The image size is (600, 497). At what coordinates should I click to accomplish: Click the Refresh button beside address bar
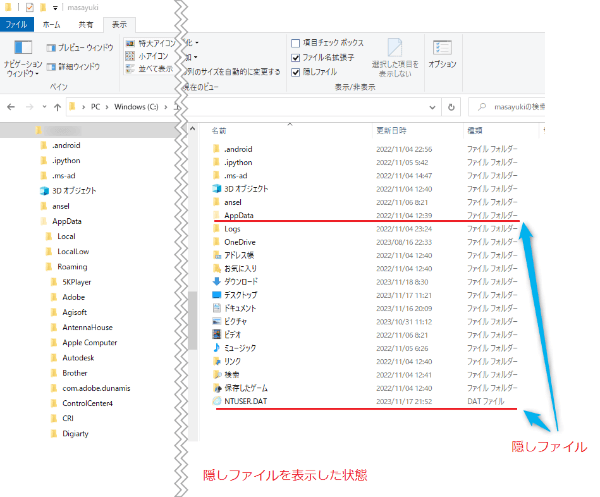tap(451, 107)
